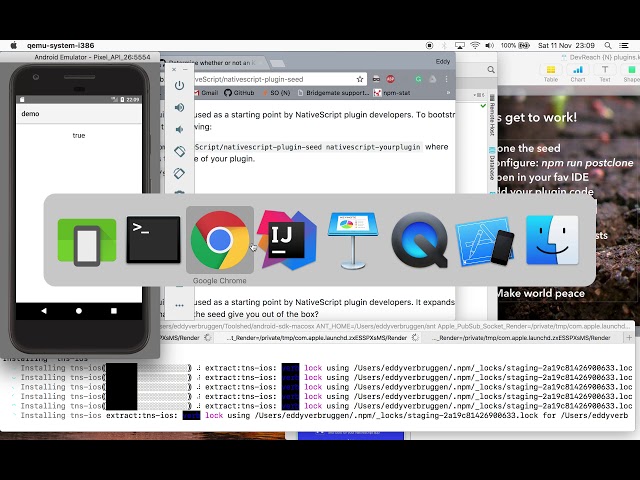The width and height of the screenshot is (640, 480).
Task: Click the Eddy profile button in Chrome
Action: click(443, 62)
